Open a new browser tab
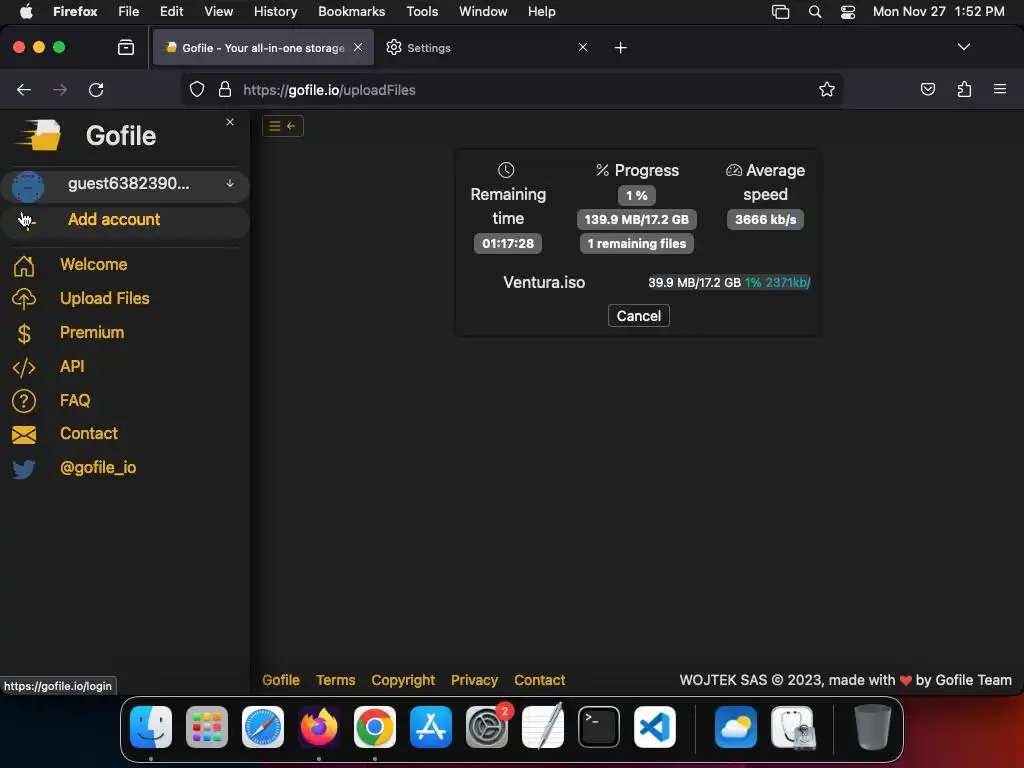The height and width of the screenshot is (768, 1024). coord(620,48)
